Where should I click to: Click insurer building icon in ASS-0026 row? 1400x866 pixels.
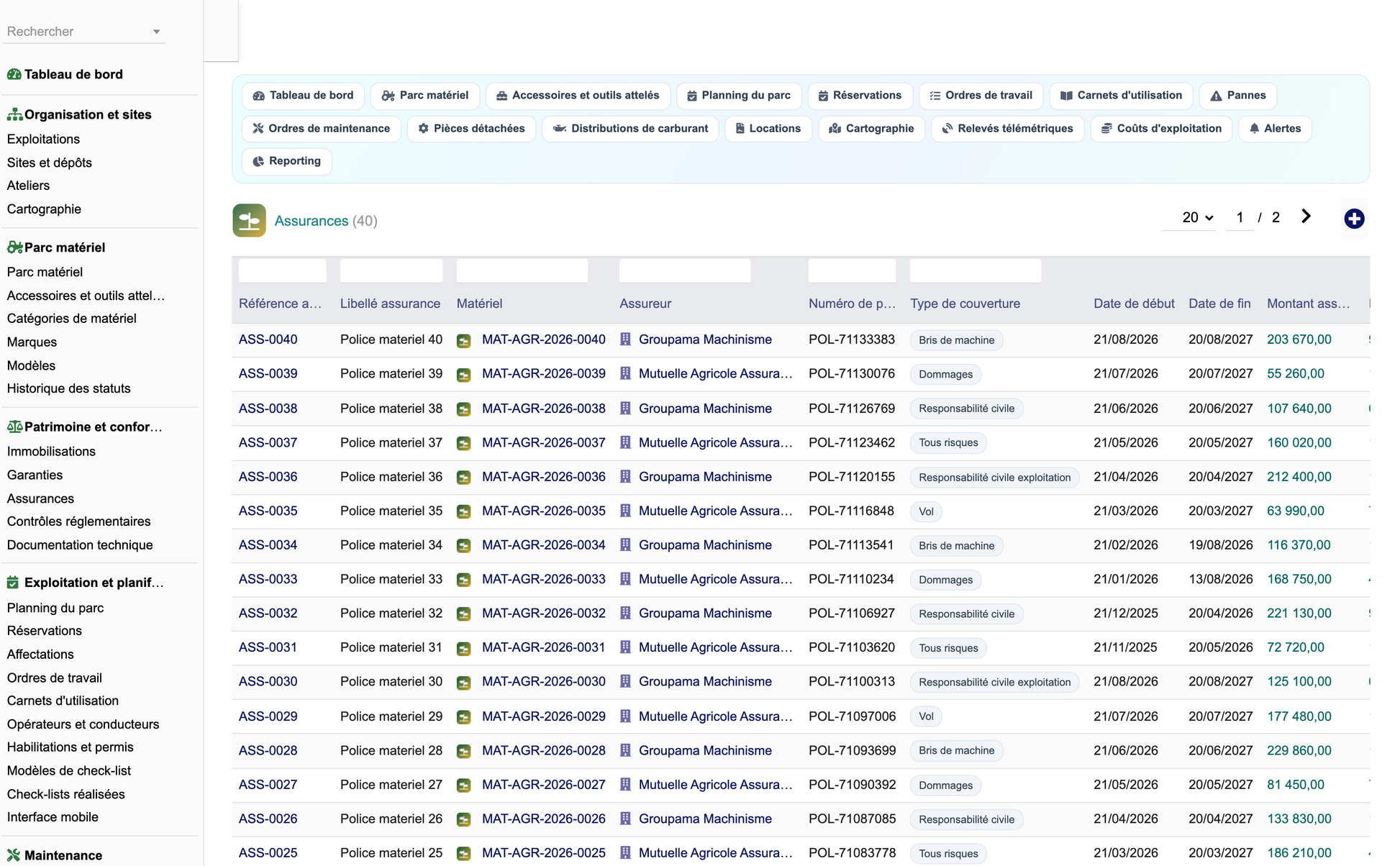[x=625, y=819]
